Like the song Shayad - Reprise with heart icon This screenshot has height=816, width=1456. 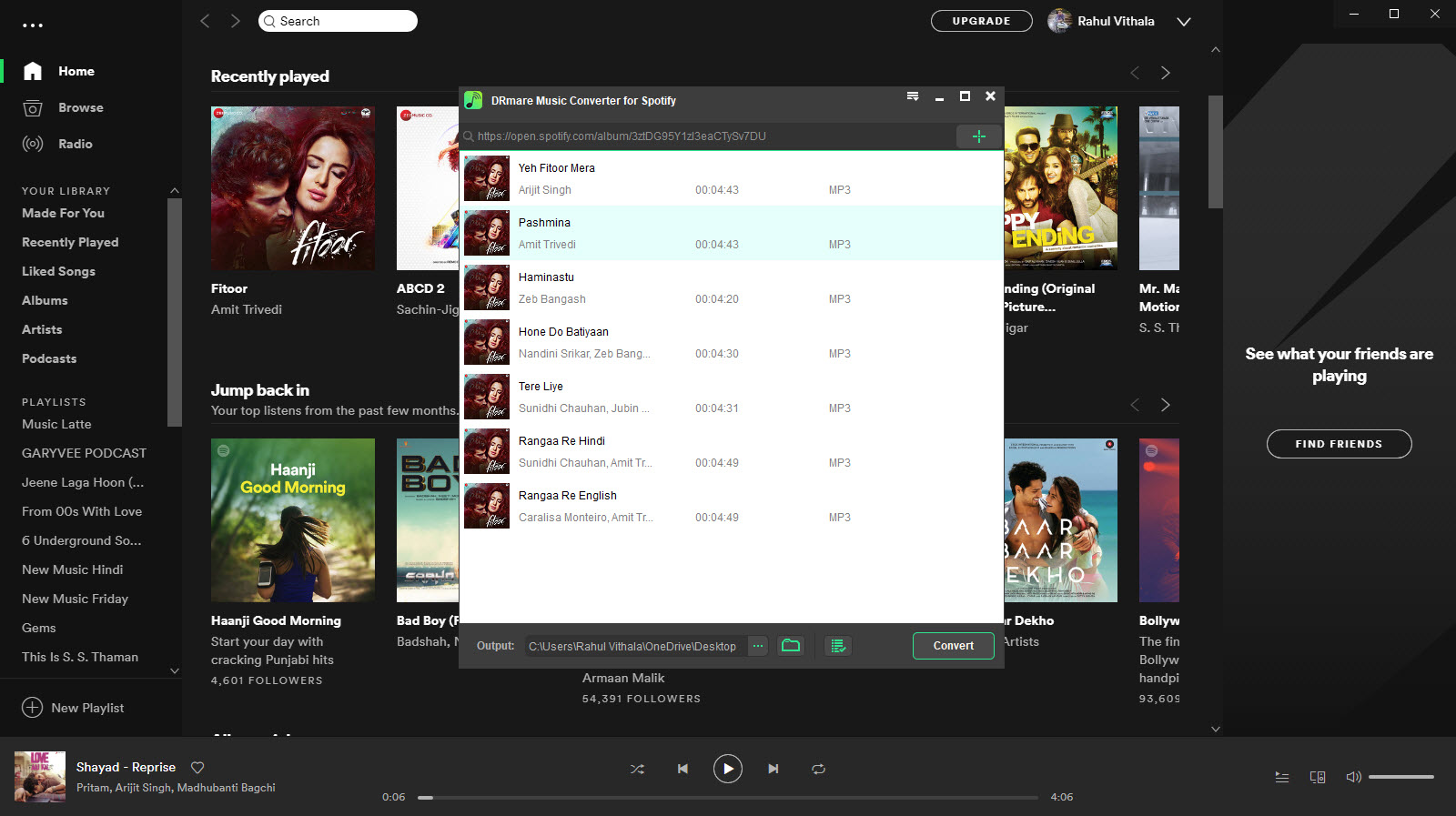tap(197, 768)
